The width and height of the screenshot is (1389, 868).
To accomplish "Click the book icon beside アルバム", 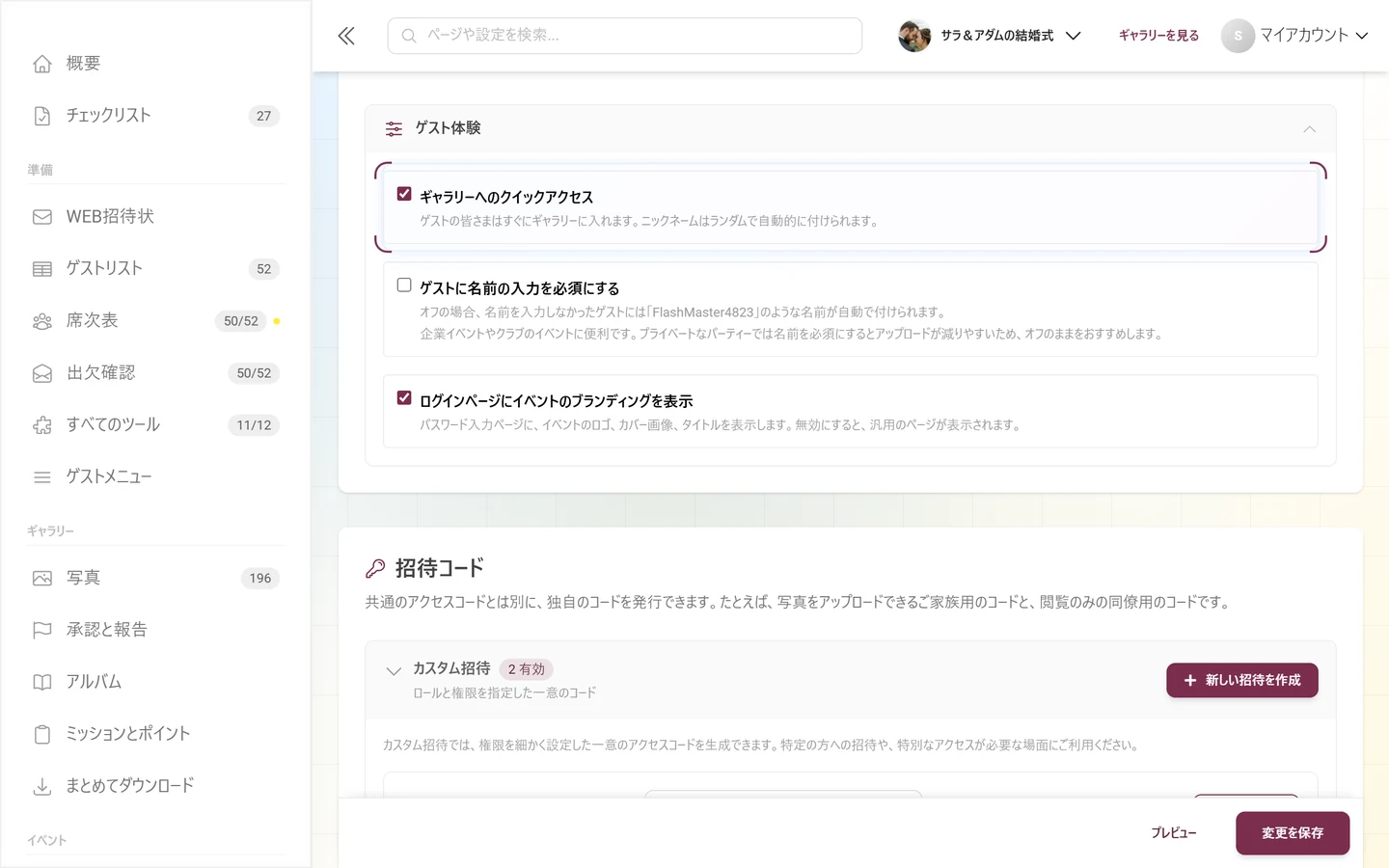I will (x=42, y=683).
